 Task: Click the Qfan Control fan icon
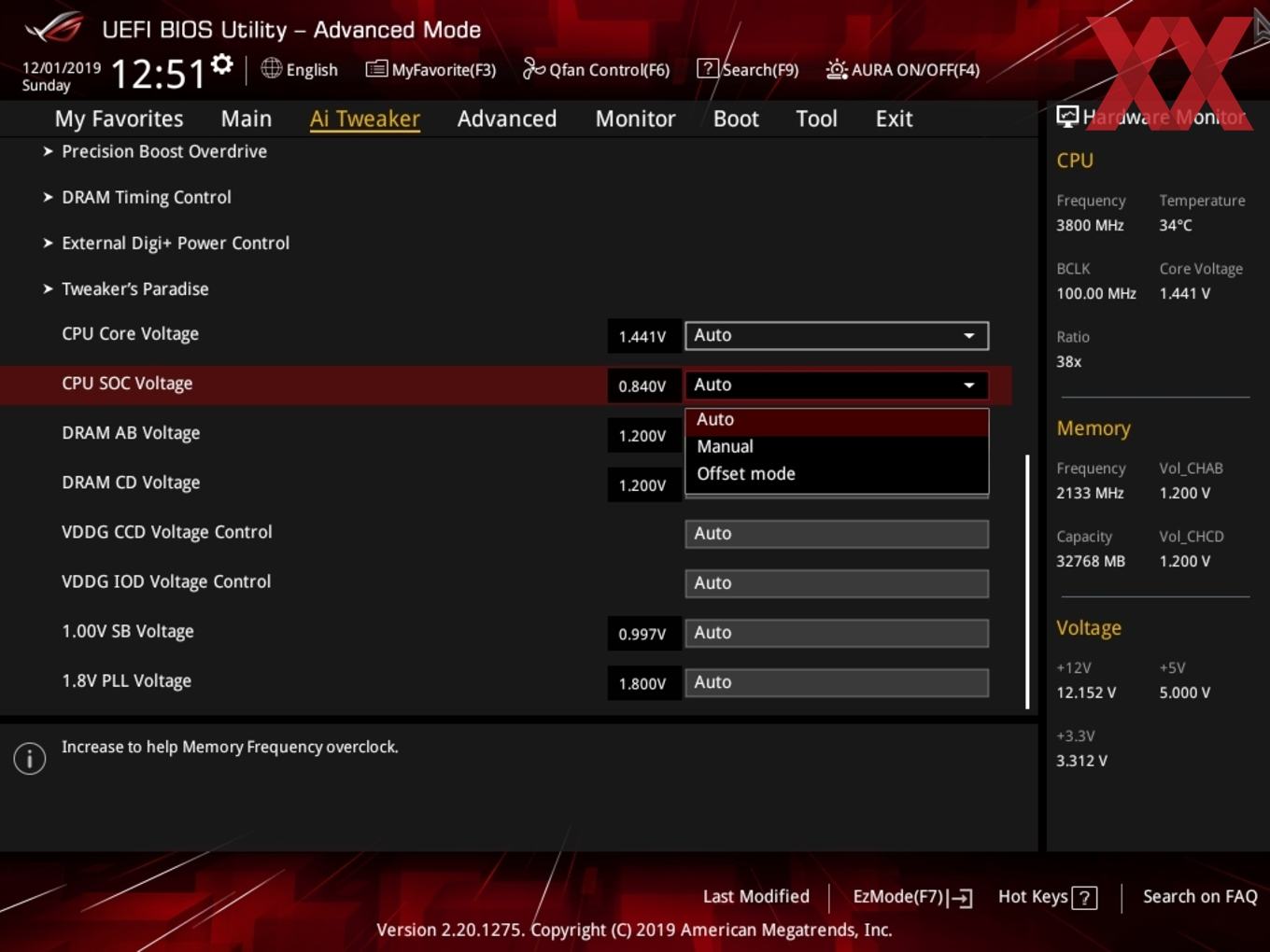[x=533, y=68]
